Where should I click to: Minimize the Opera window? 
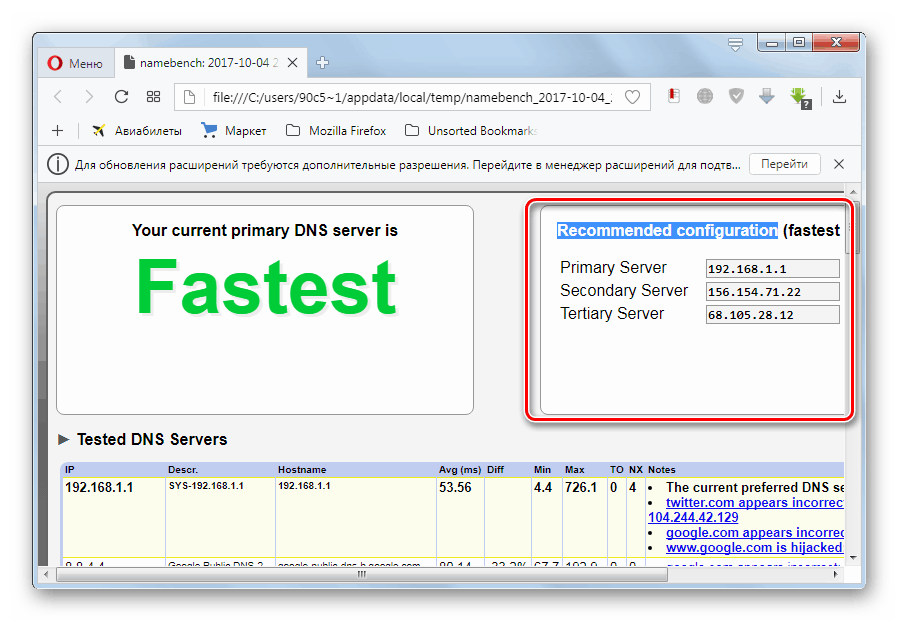772,43
